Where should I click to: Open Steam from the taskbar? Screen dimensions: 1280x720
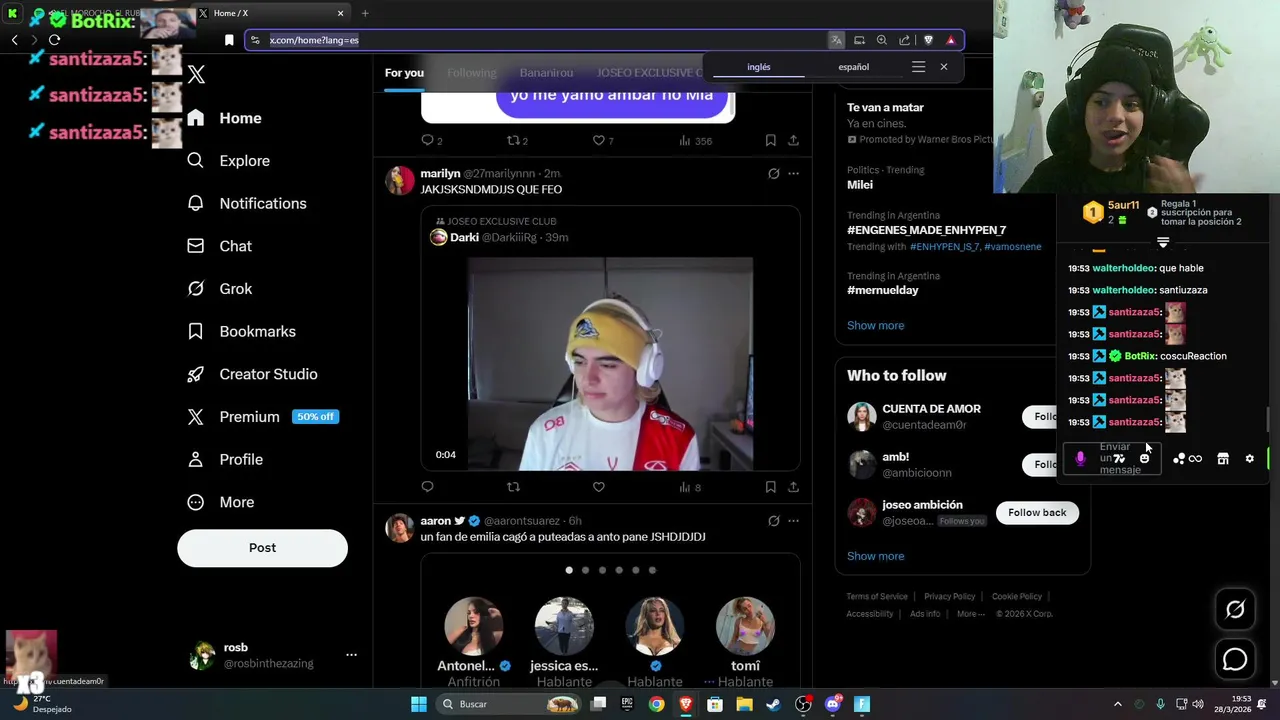(x=773, y=704)
